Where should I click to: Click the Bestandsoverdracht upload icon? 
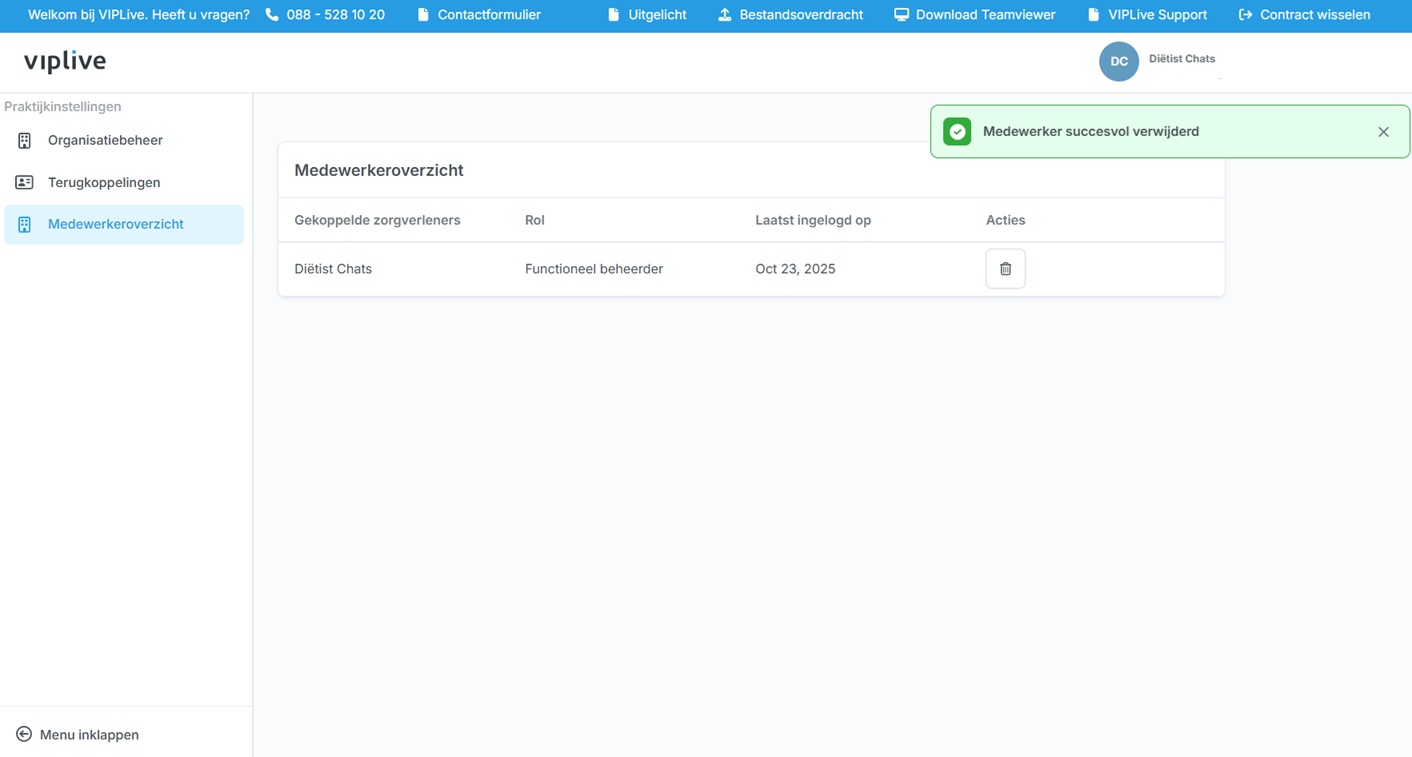point(725,15)
